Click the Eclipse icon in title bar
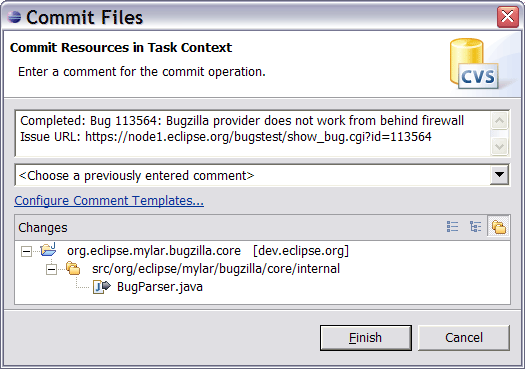 14,17
